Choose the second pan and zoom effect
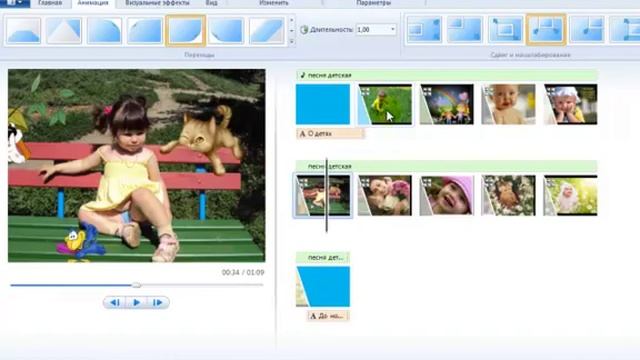The image size is (640, 360). tap(464, 29)
